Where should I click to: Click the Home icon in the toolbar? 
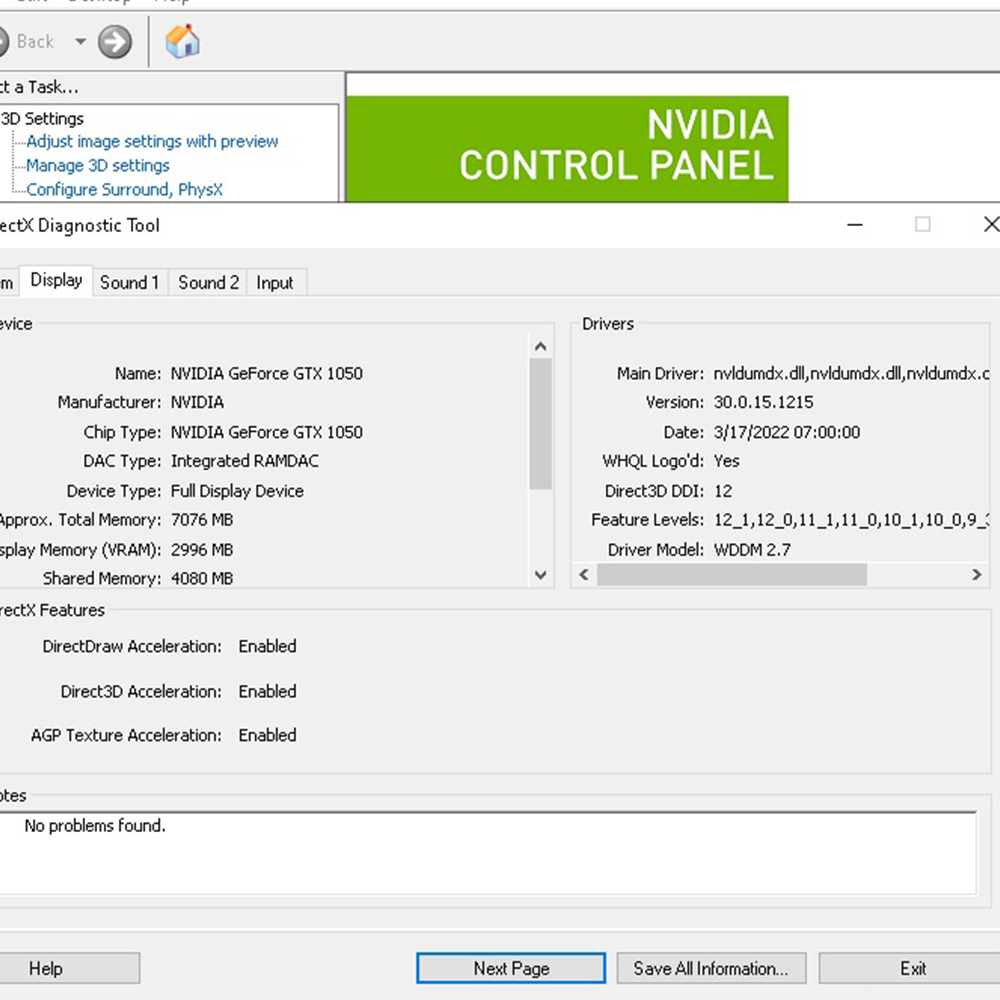coord(182,41)
